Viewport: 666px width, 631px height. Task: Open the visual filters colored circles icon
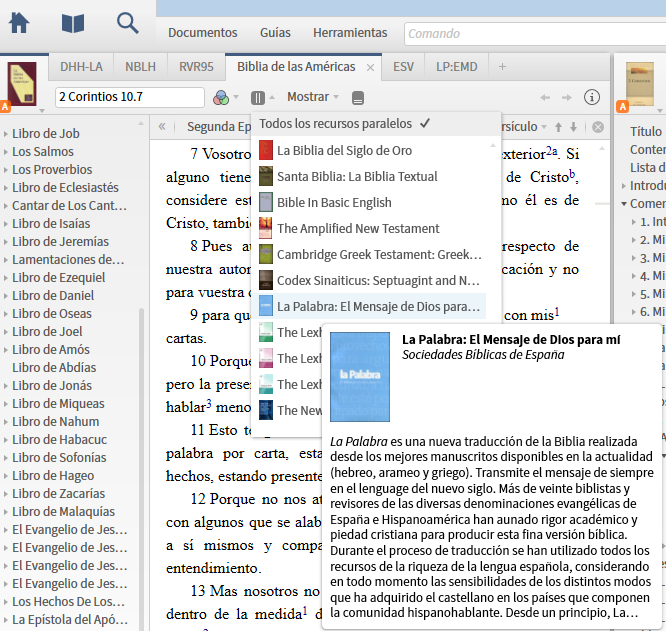tap(221, 98)
